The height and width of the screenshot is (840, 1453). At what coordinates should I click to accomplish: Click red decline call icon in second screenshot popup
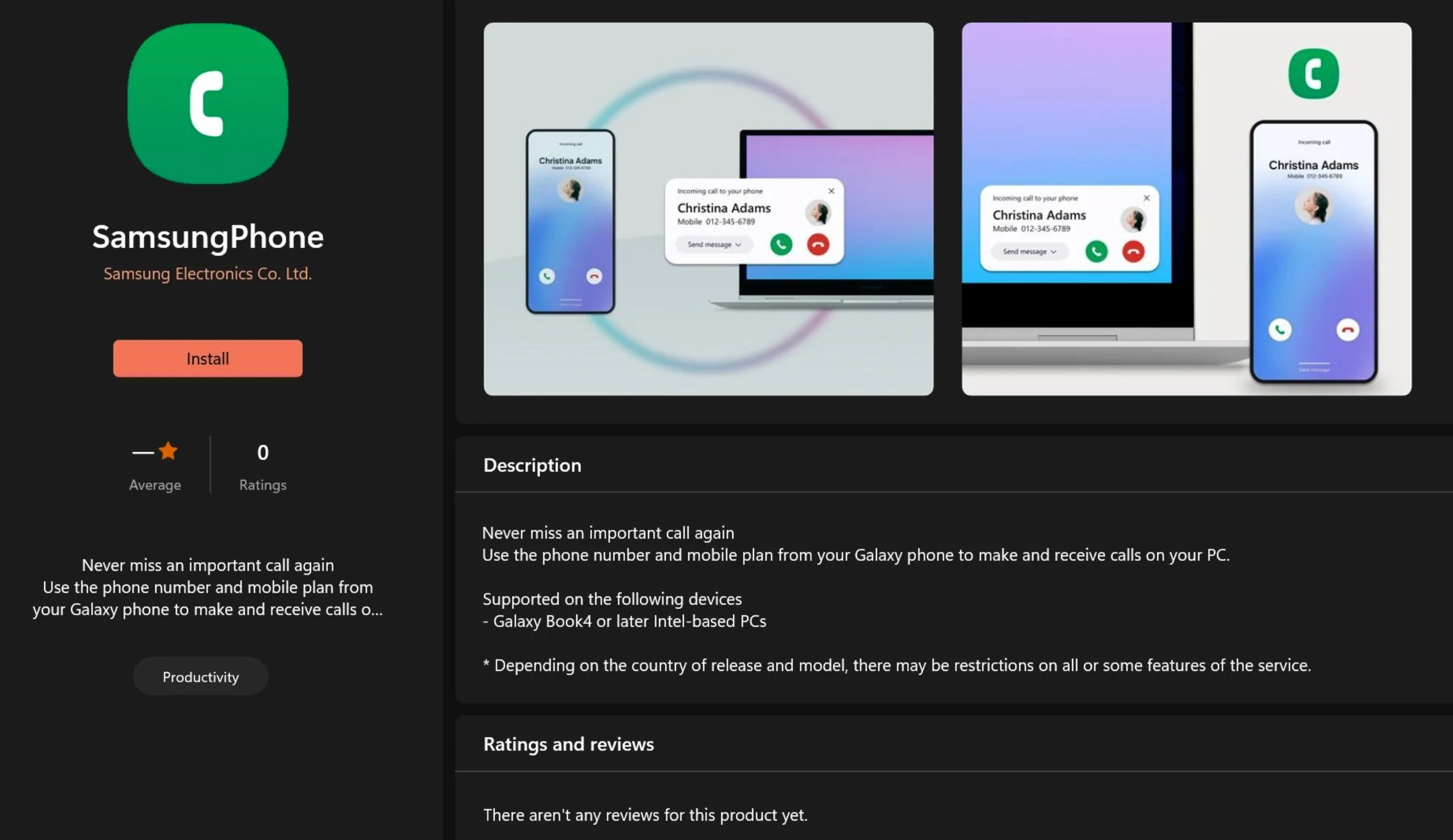click(x=1133, y=252)
